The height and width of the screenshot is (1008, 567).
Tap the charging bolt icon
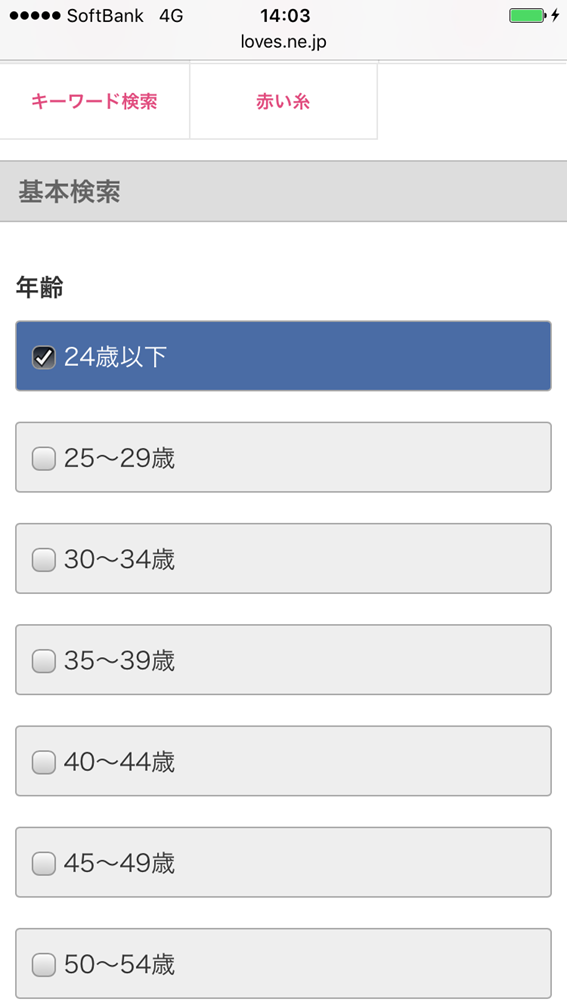(555, 15)
